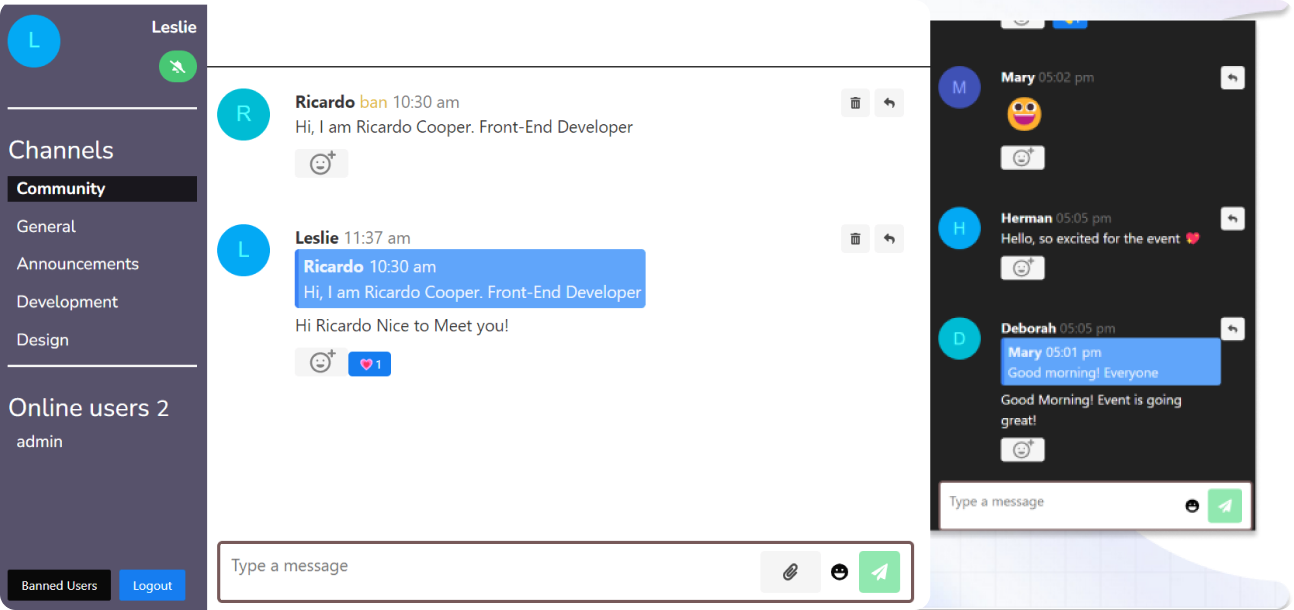The image size is (1294, 610).
Task: Open the Announcements channel
Action: coord(78,264)
